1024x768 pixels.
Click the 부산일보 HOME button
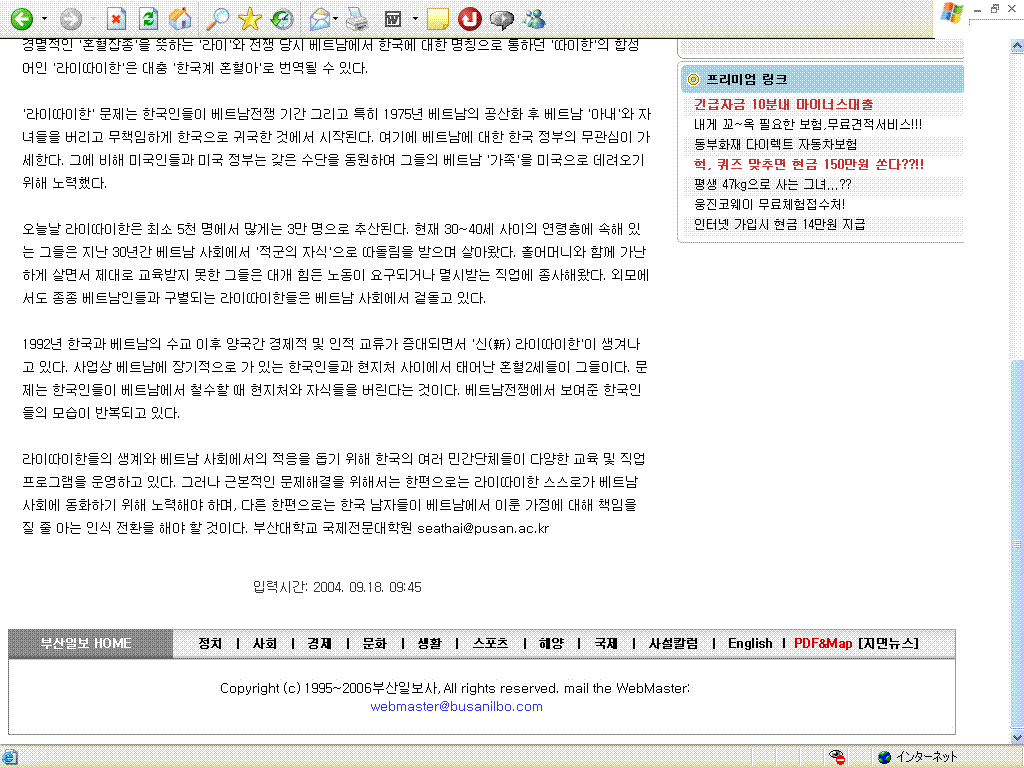86,643
